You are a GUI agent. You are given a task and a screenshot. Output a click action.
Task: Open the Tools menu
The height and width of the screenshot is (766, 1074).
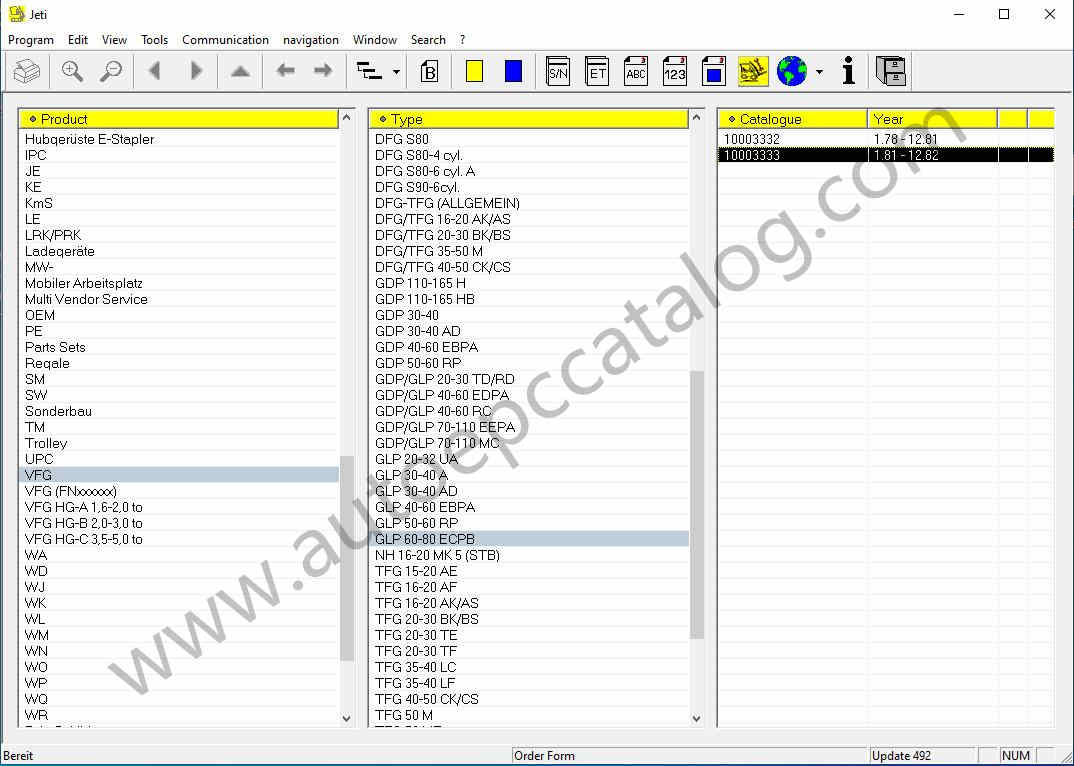[154, 40]
